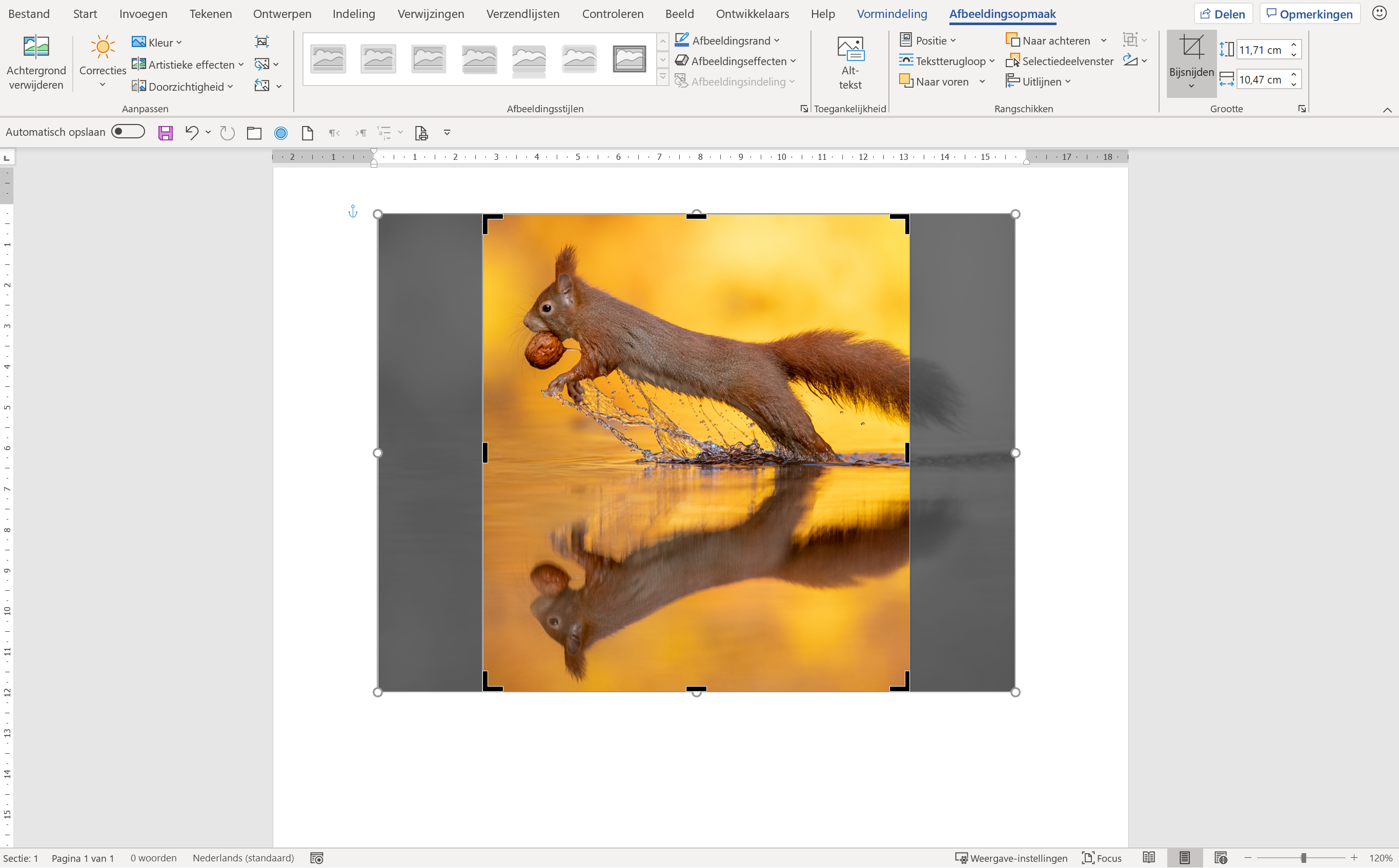Click the undo arrow icon
Screen dimensions: 1399x868
(x=191, y=133)
